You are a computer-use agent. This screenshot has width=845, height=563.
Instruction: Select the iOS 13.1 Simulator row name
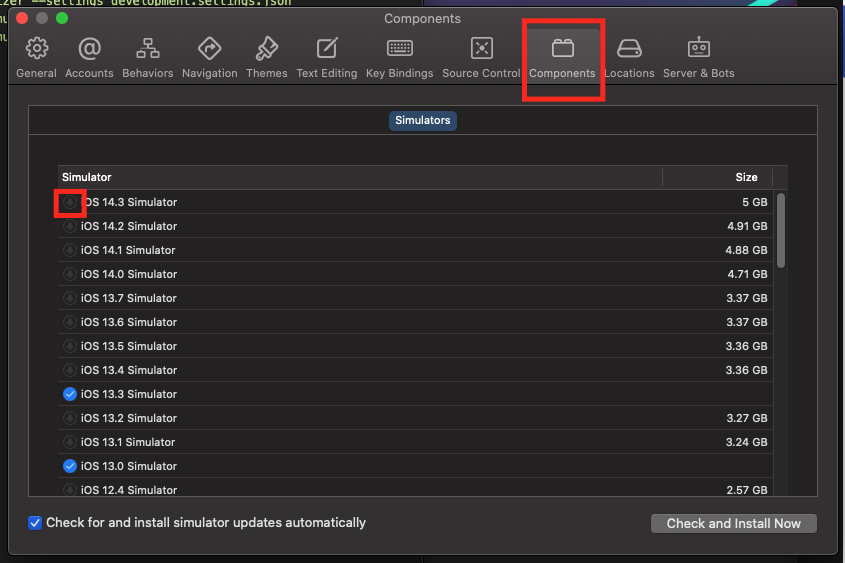(128, 442)
